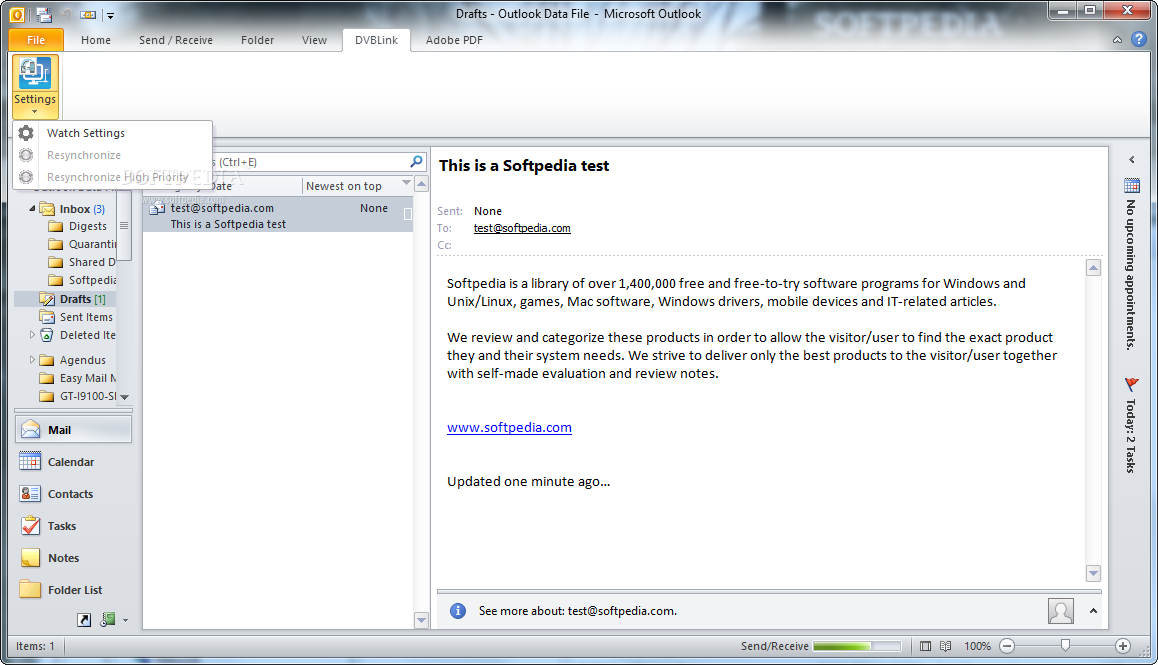This screenshot has width=1158, height=665.
Task: Toggle the flag box on the draft message
Action: pyautogui.click(x=408, y=214)
